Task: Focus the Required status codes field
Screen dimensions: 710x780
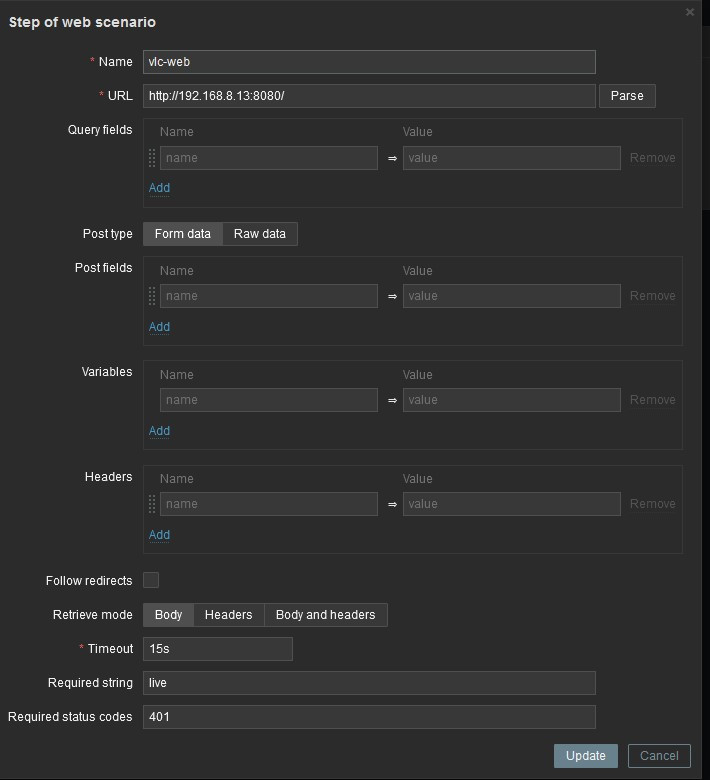Action: (369, 717)
